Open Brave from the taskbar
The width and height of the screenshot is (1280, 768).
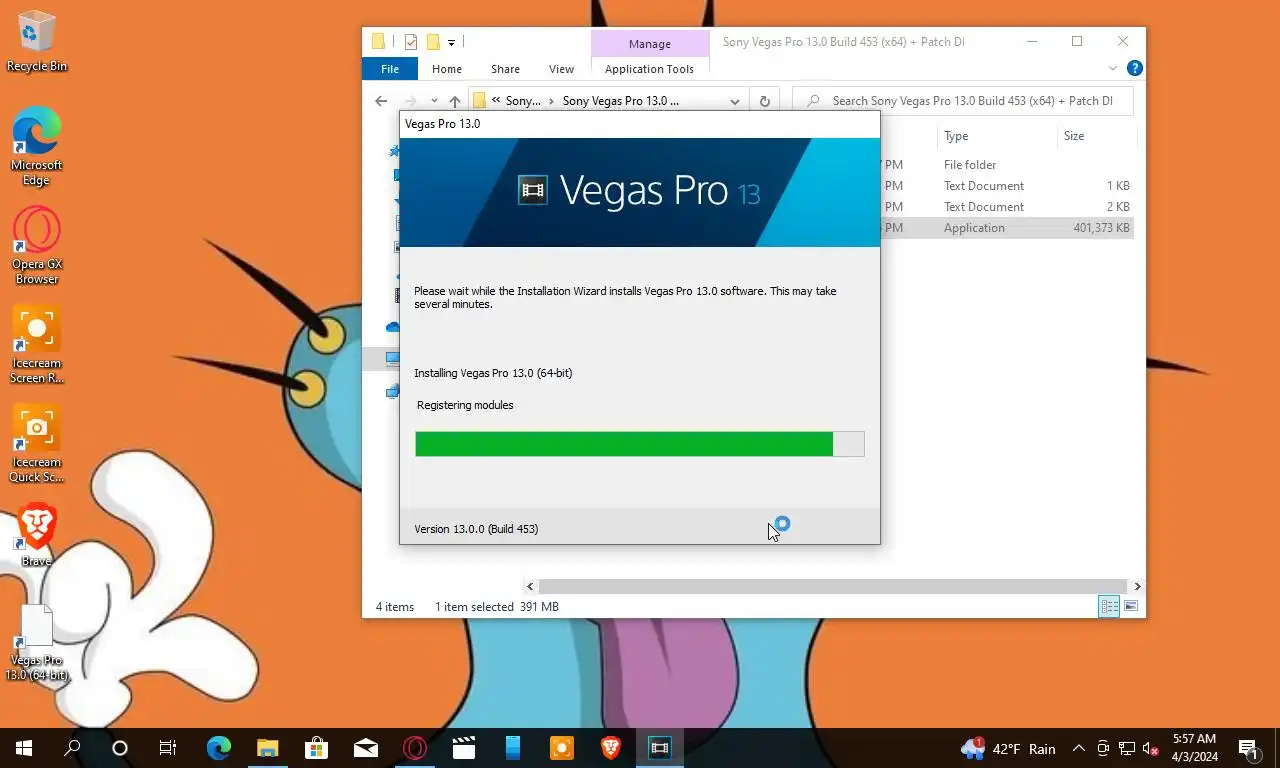[610, 748]
